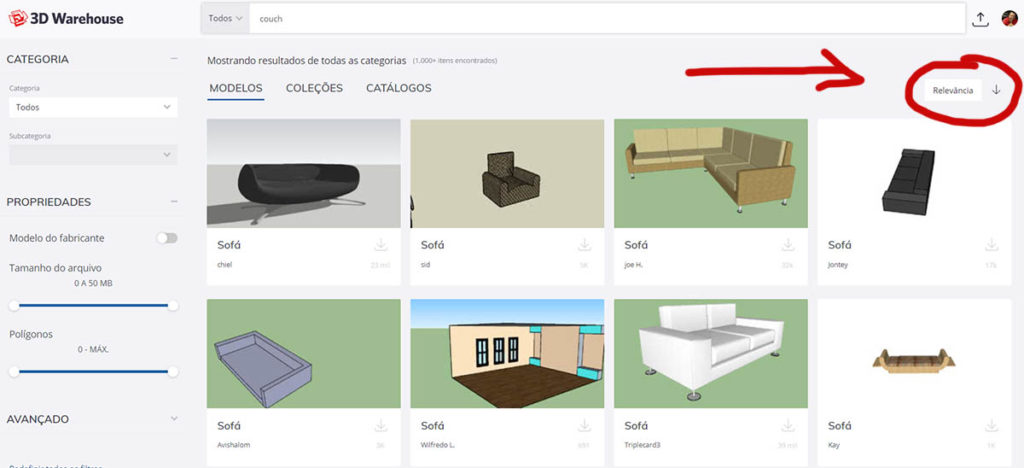The height and width of the screenshot is (468, 1024).
Task: Open the Todos search scope dropdown
Action: pyautogui.click(x=225, y=18)
